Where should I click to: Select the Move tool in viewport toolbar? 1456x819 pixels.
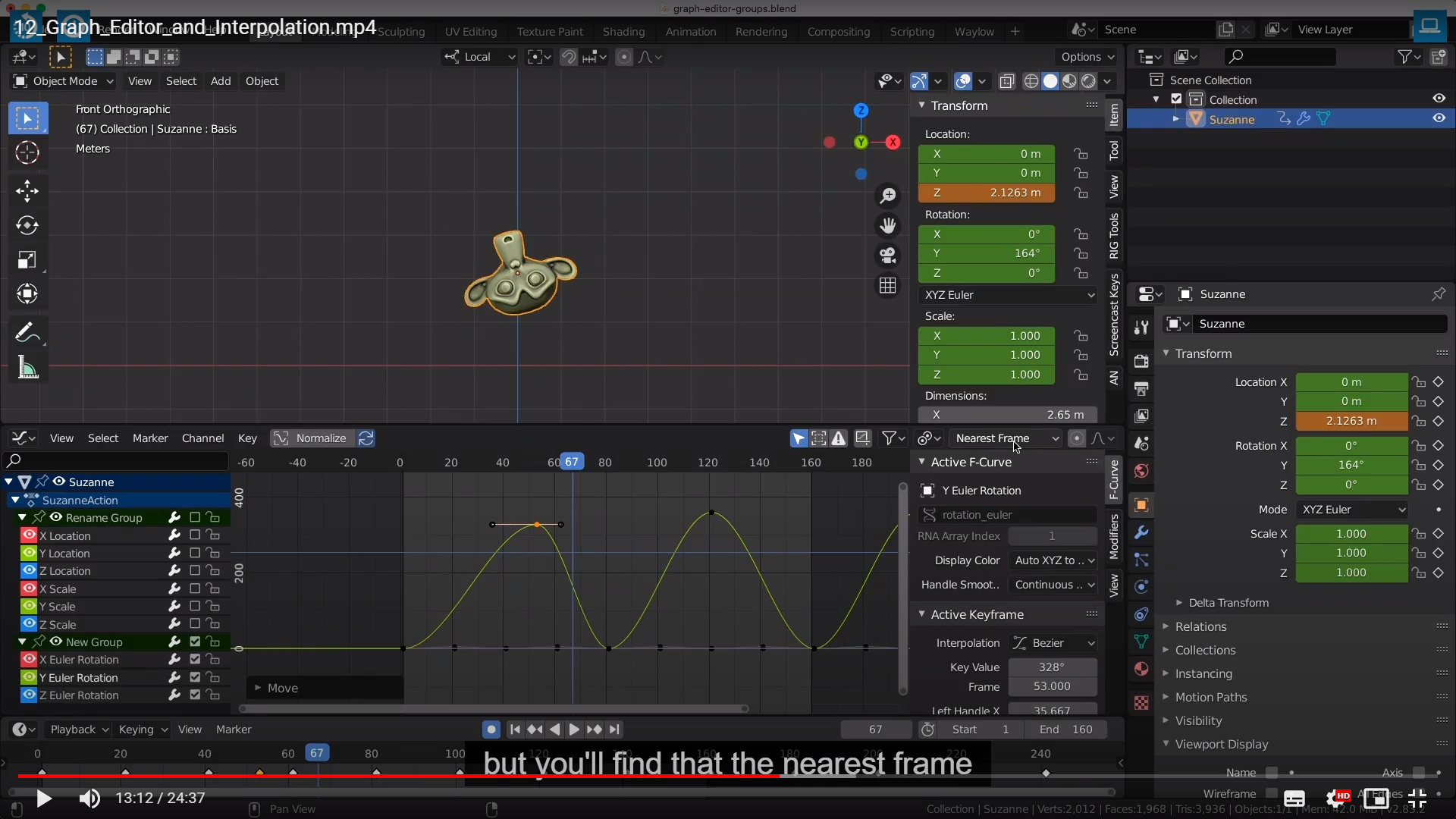(x=27, y=190)
